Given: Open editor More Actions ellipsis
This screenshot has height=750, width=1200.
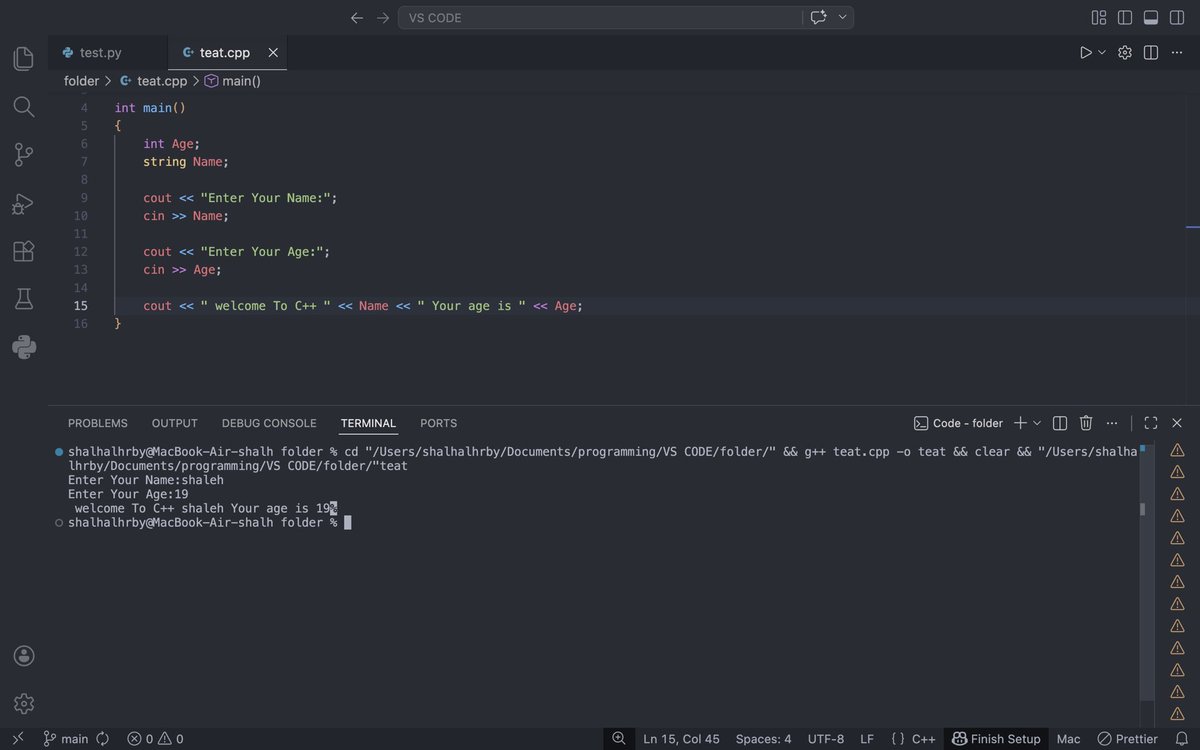Looking at the screenshot, I should [x=1177, y=52].
